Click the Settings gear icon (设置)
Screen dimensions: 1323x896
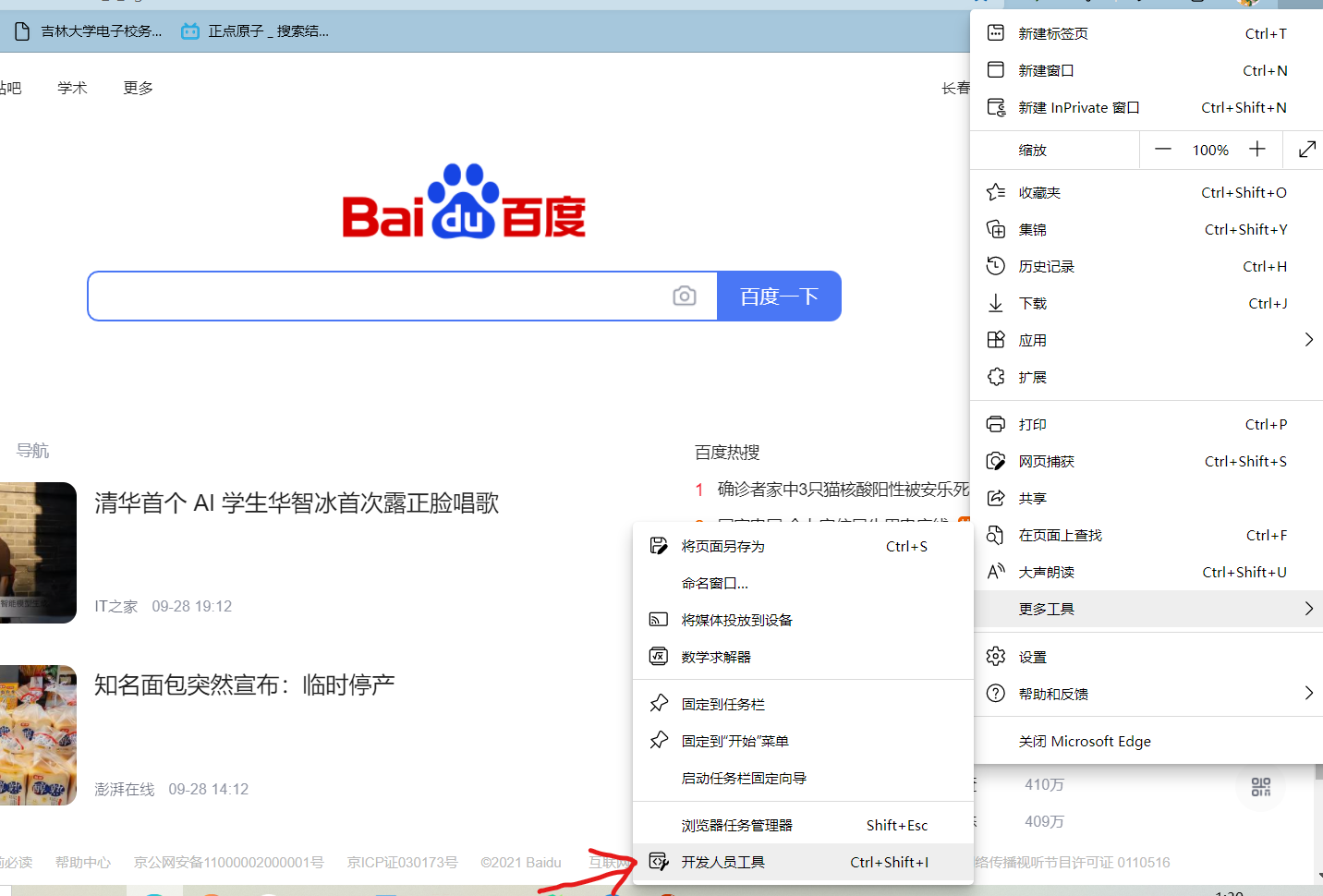coord(996,657)
